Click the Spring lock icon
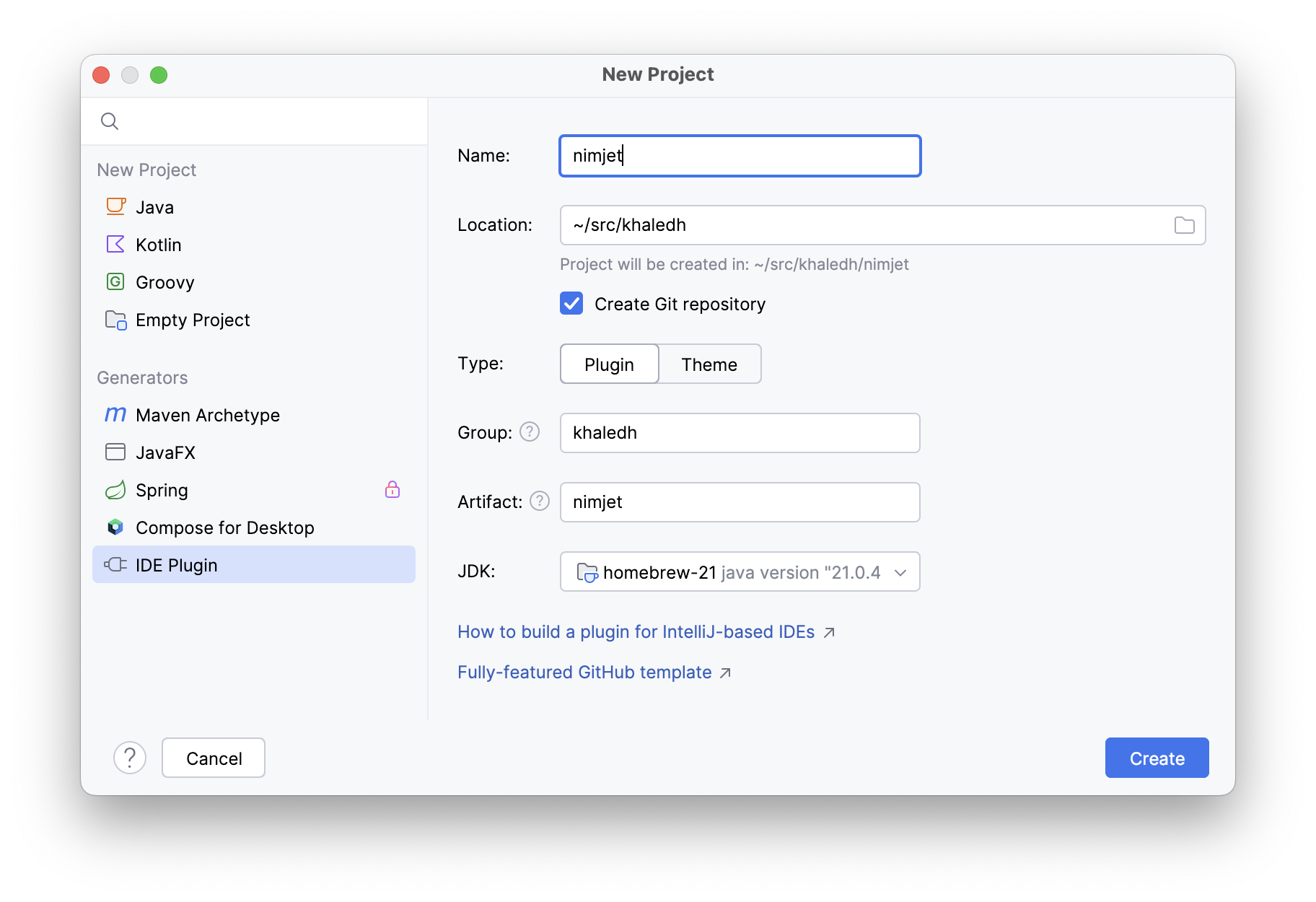Image resolution: width=1316 pixels, height=902 pixels. coord(392,489)
